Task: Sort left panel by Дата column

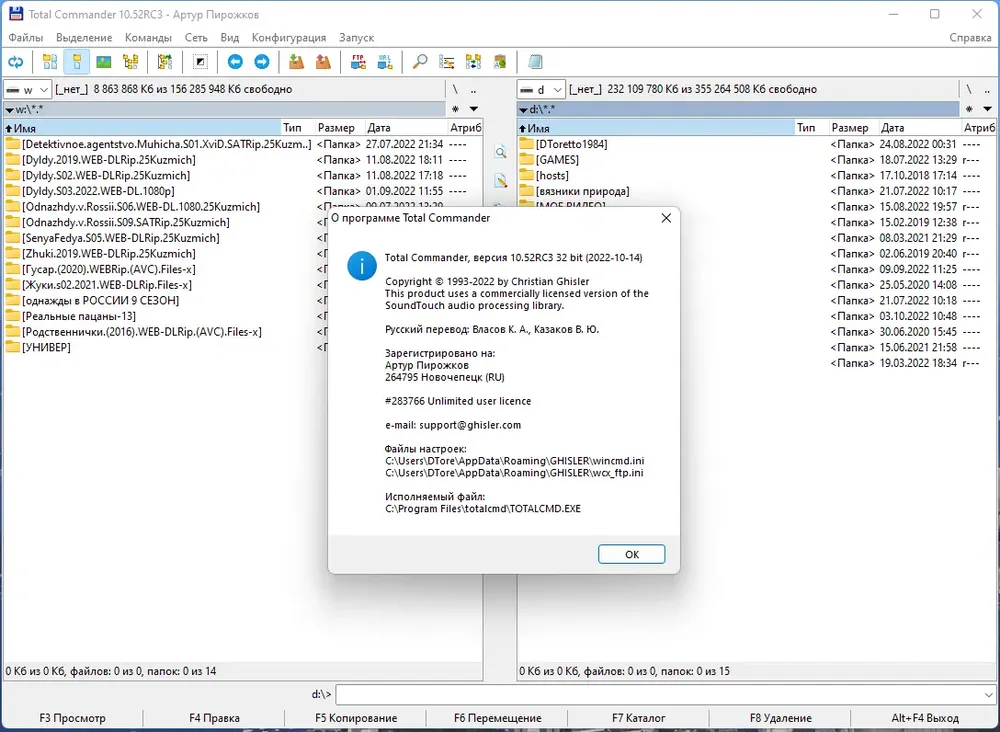Action: click(x=406, y=128)
